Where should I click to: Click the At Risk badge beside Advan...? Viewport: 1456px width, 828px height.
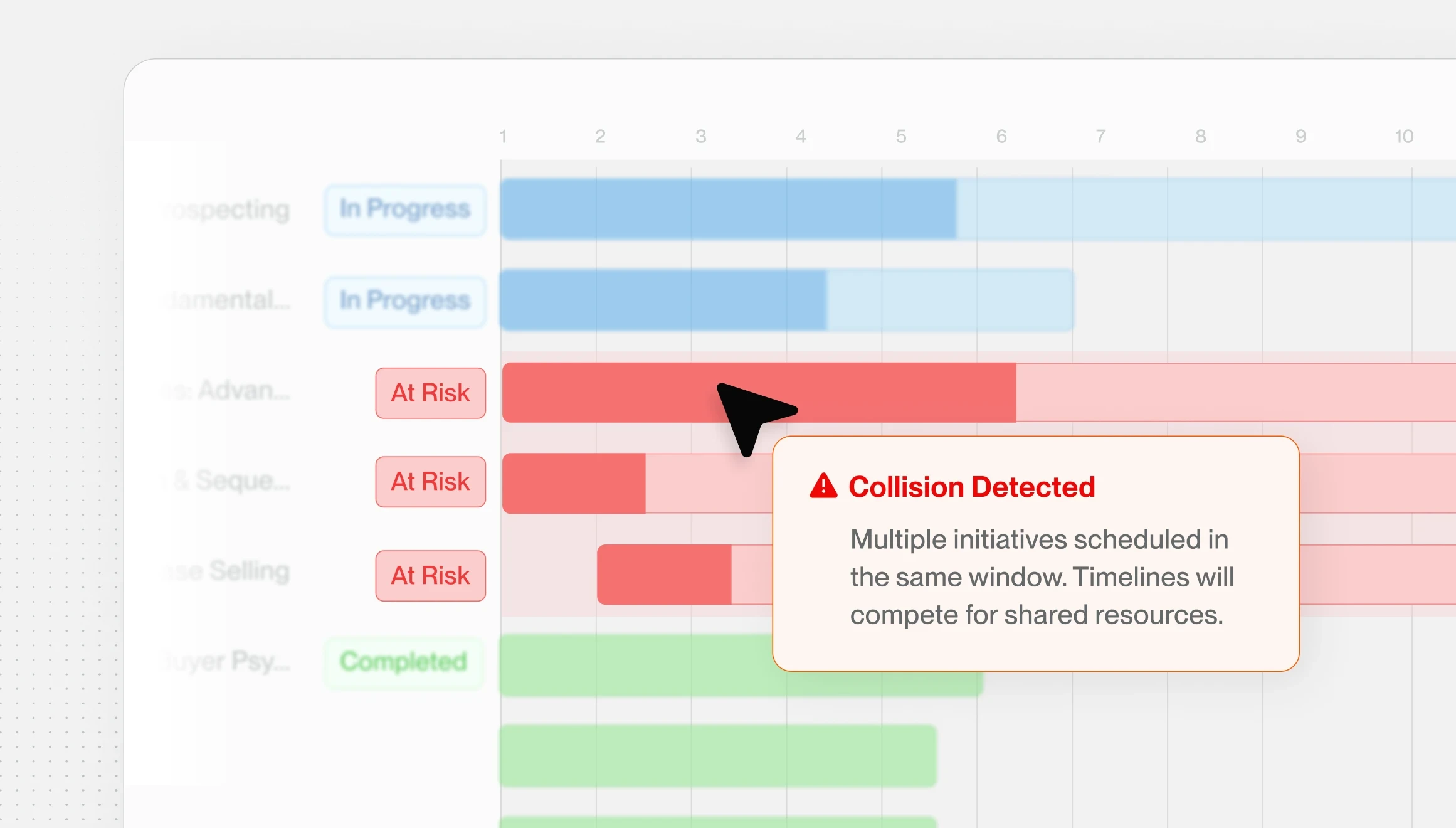click(431, 393)
